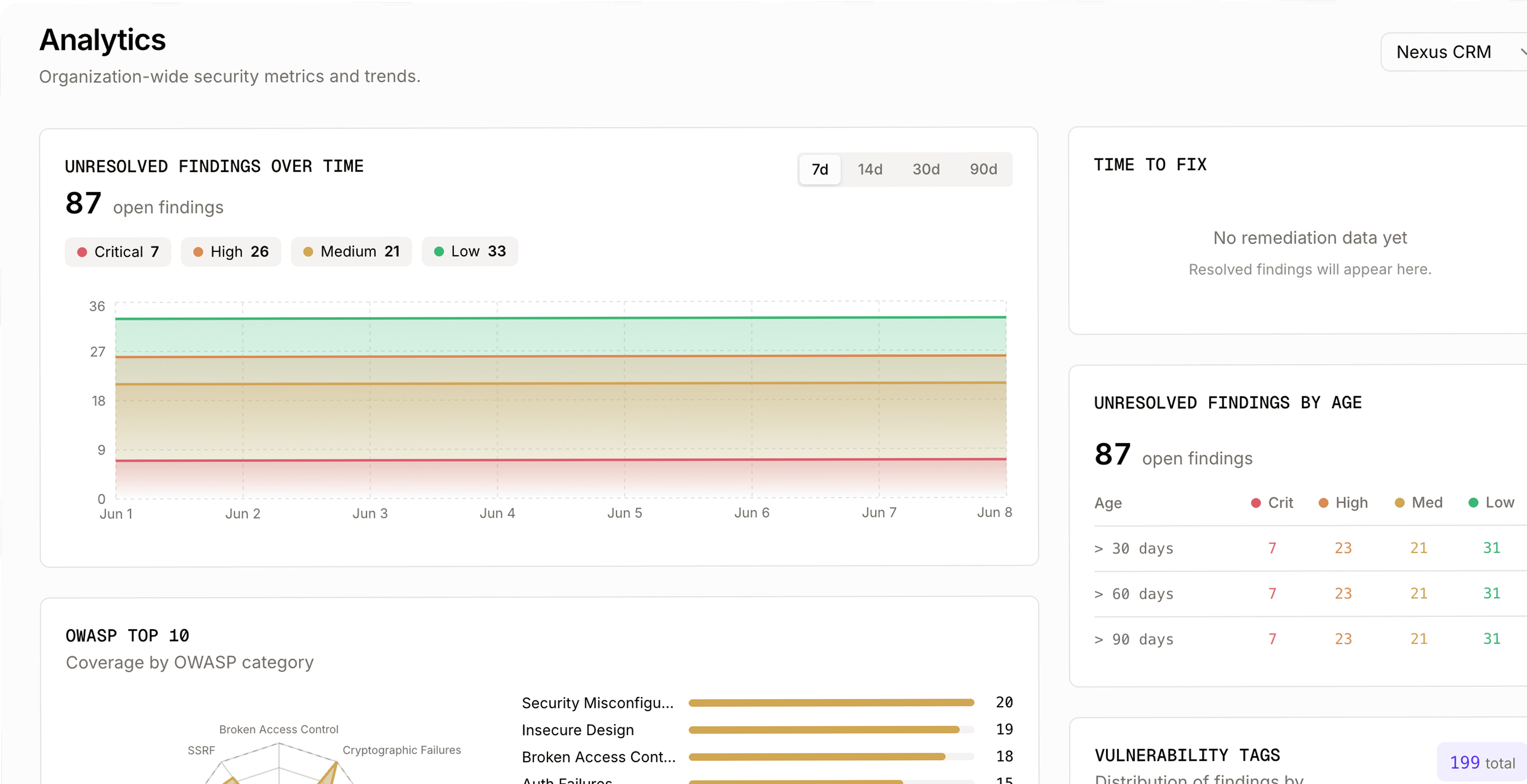
Task: Switch to the 30d time range
Action: tap(926, 169)
